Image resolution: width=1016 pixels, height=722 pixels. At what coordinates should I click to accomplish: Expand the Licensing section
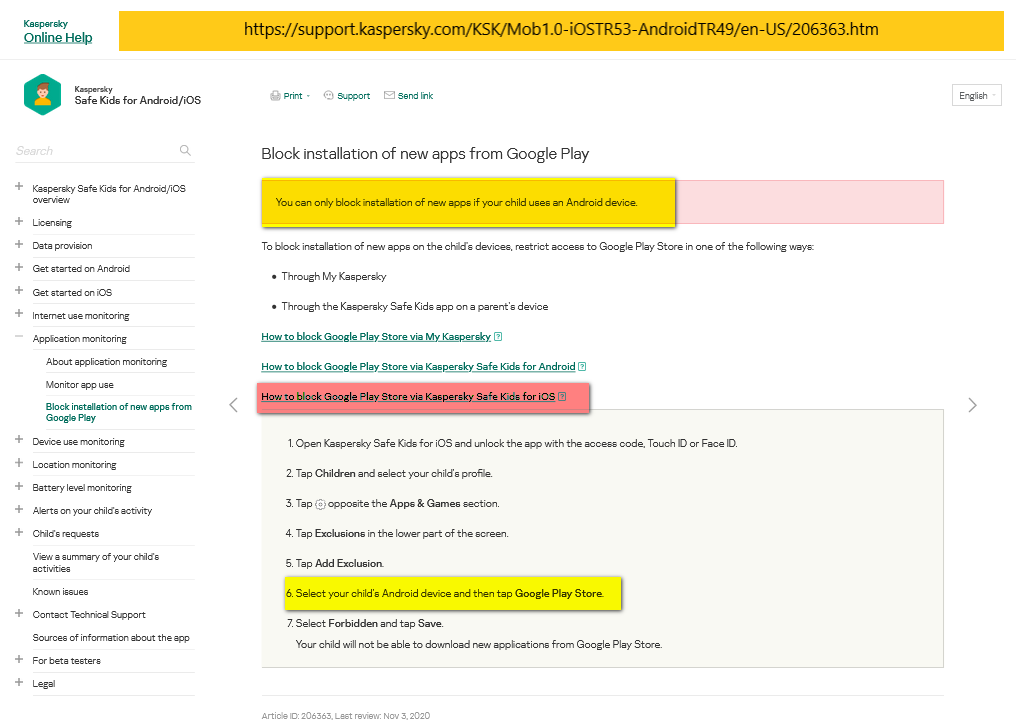tap(19, 222)
